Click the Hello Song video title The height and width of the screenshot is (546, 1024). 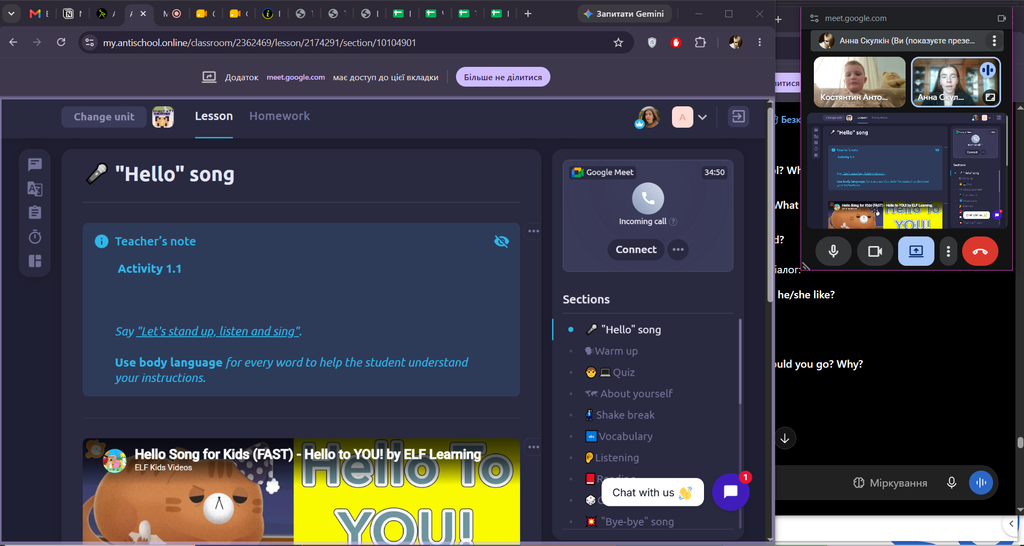(x=308, y=455)
